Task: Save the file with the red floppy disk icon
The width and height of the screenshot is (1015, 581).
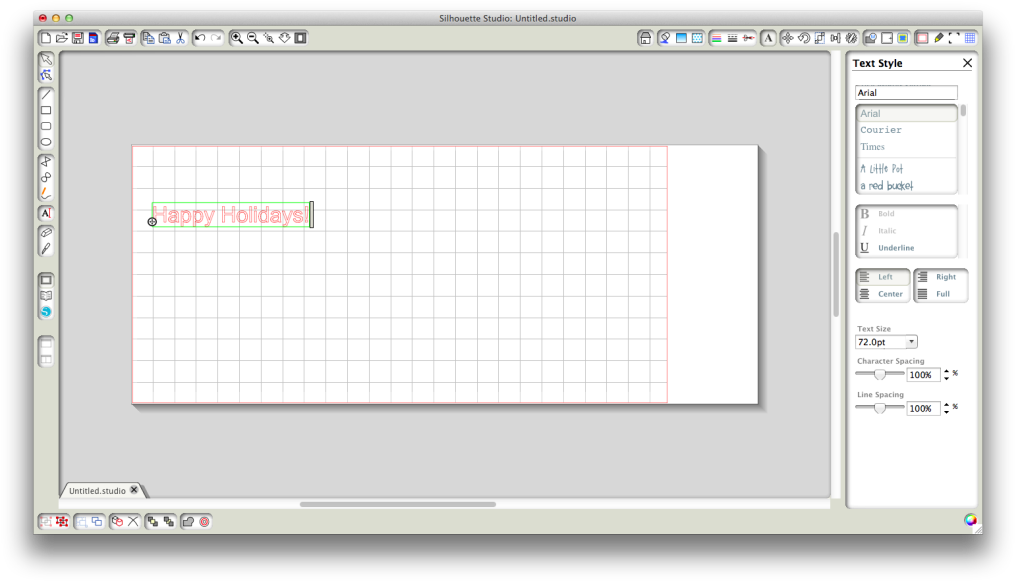Action: coord(78,38)
